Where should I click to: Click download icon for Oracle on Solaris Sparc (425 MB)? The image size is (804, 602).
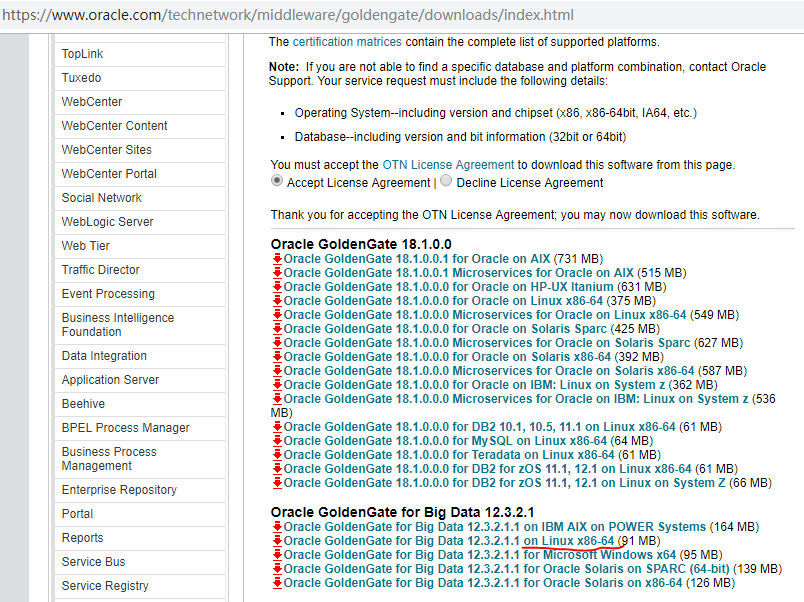277,329
